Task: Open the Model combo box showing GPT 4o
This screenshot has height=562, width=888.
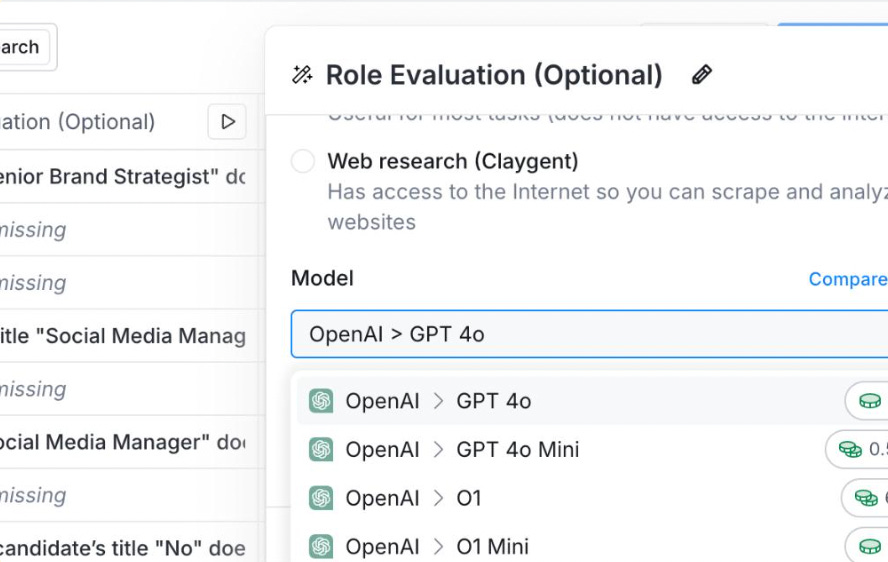Action: point(589,334)
